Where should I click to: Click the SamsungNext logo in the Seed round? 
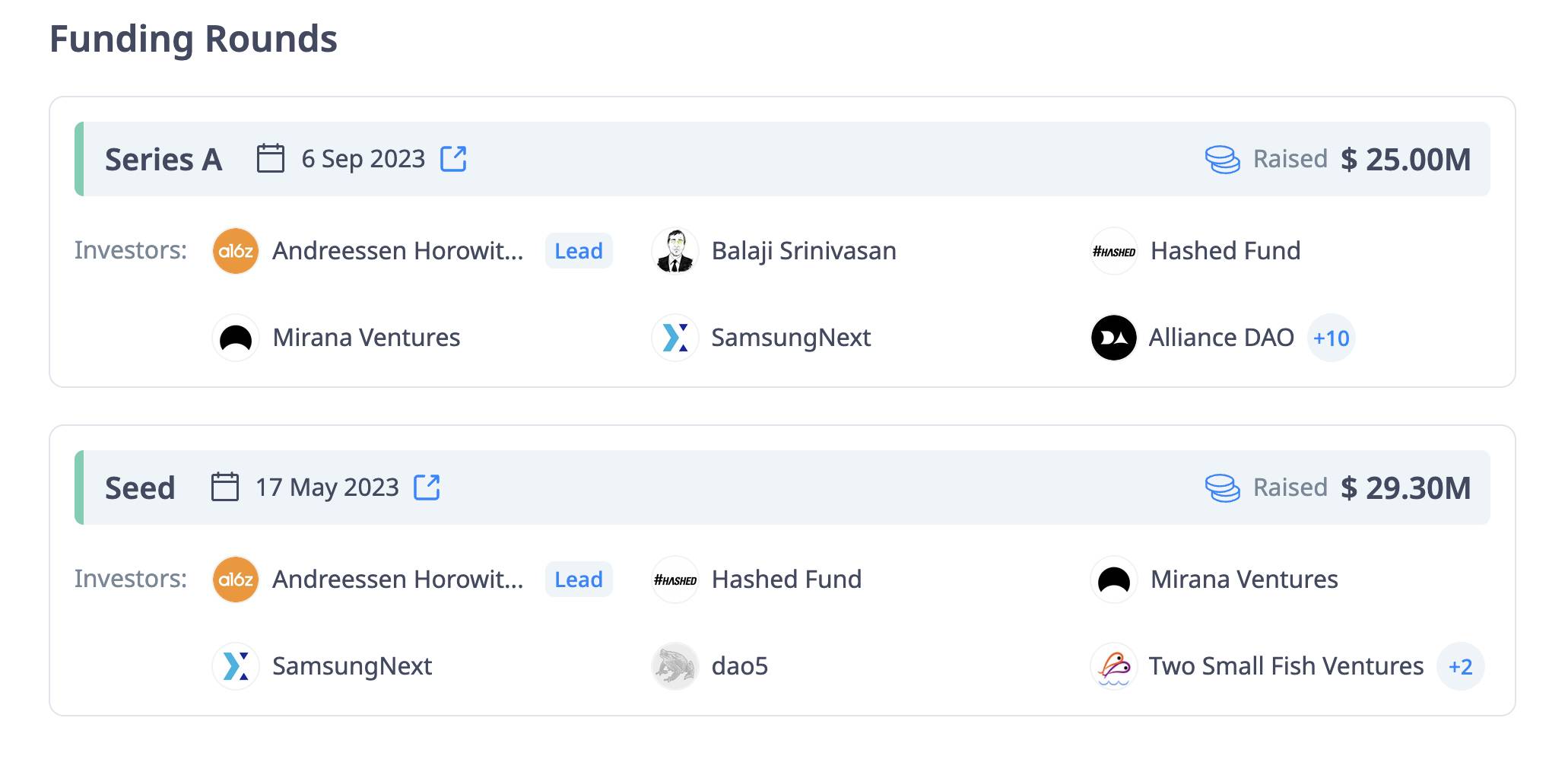coord(236,666)
